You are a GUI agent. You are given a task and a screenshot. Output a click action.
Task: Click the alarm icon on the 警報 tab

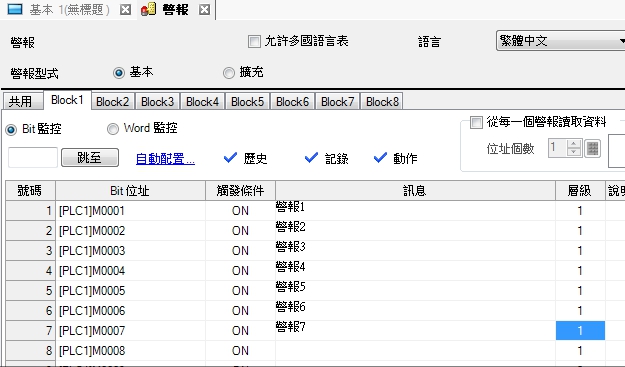(148, 9)
